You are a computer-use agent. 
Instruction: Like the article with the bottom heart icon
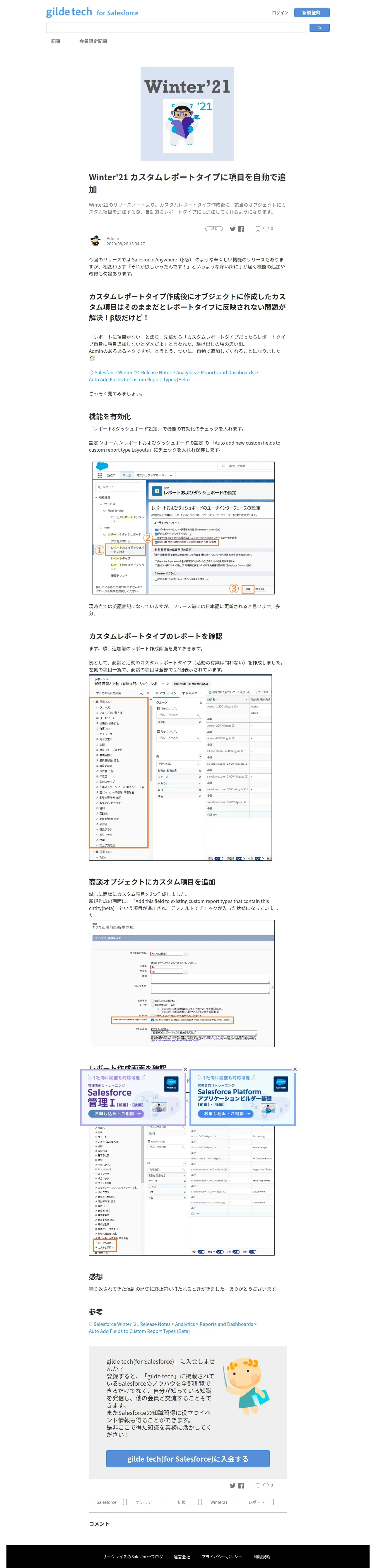[x=266, y=1487]
